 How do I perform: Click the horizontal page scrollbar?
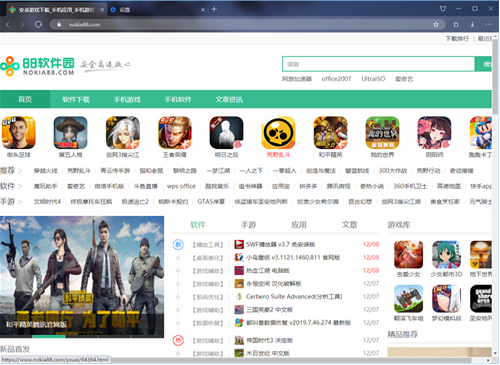point(235,360)
